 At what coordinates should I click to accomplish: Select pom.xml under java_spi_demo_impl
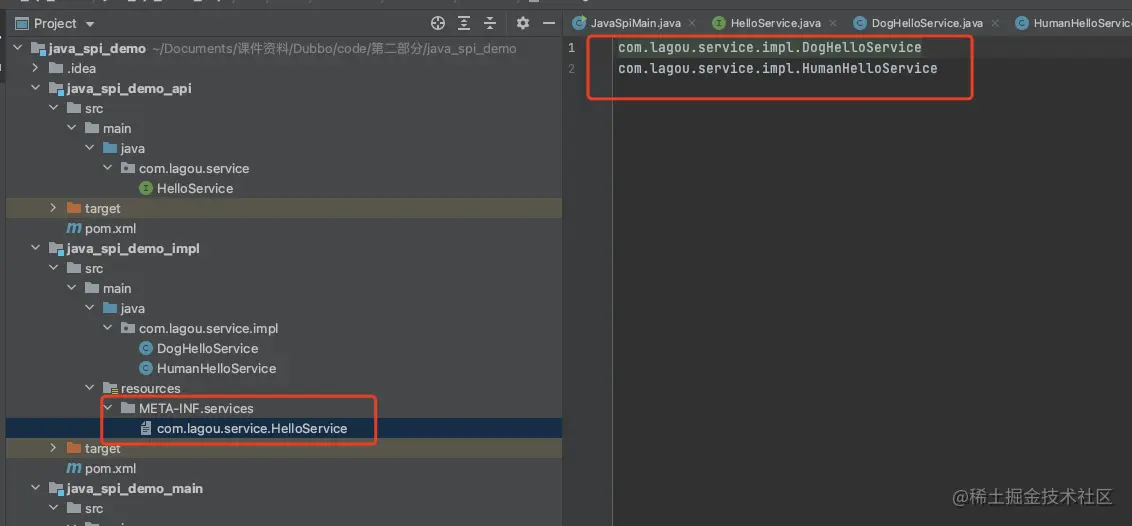coord(110,469)
